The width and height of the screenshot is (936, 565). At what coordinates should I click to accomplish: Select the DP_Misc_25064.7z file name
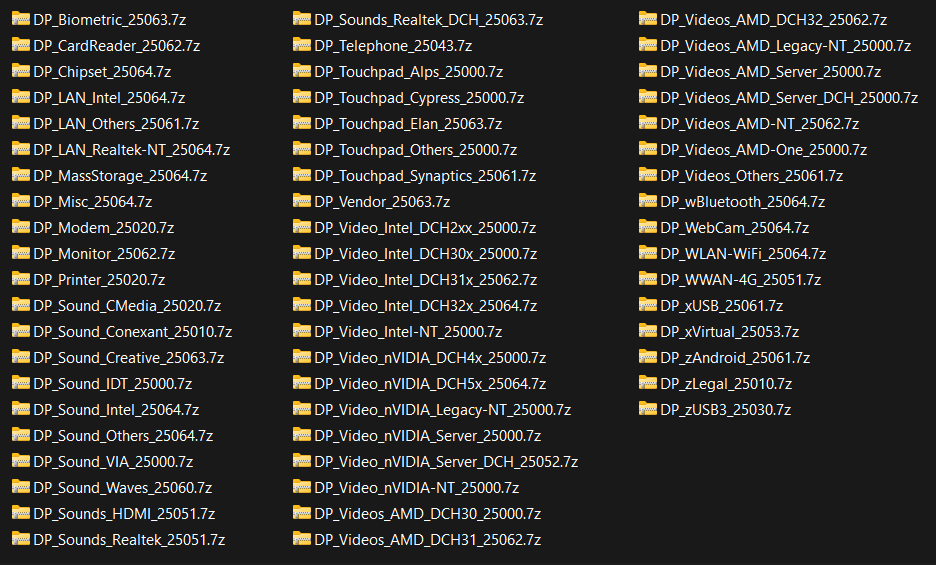pyautogui.click(x=93, y=202)
